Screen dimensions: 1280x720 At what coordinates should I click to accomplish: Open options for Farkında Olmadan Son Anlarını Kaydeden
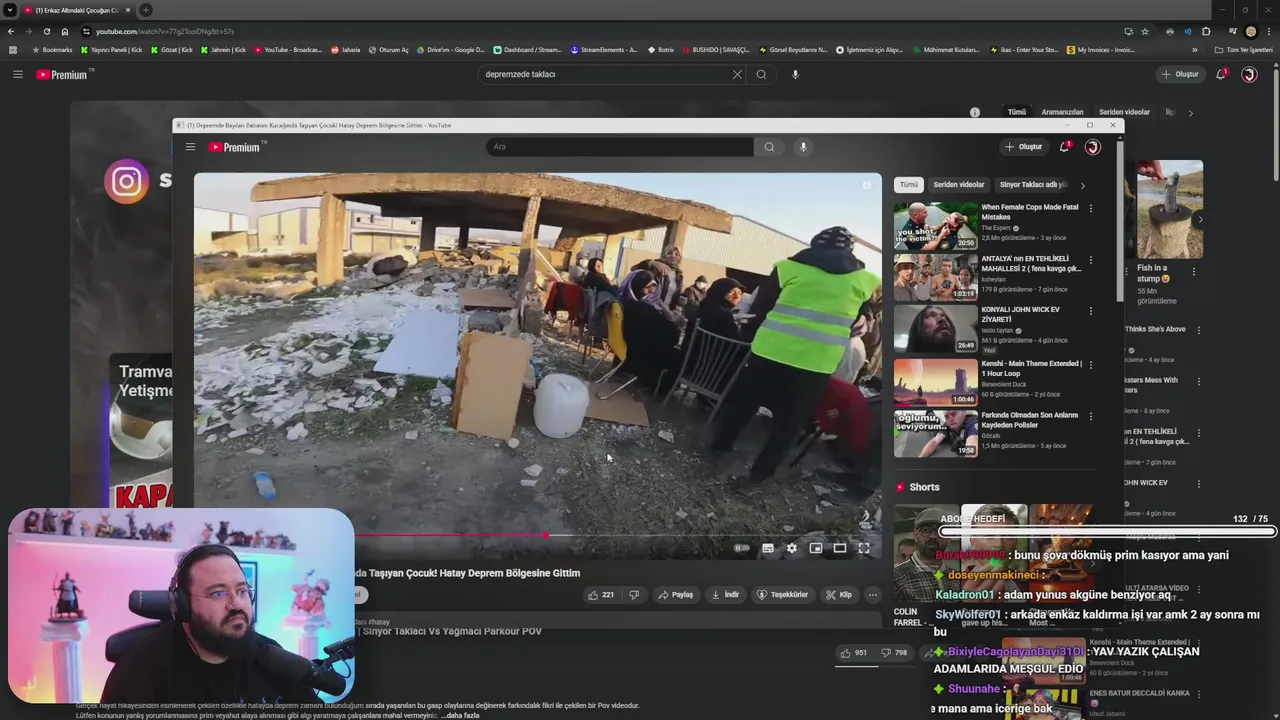[1091, 416]
